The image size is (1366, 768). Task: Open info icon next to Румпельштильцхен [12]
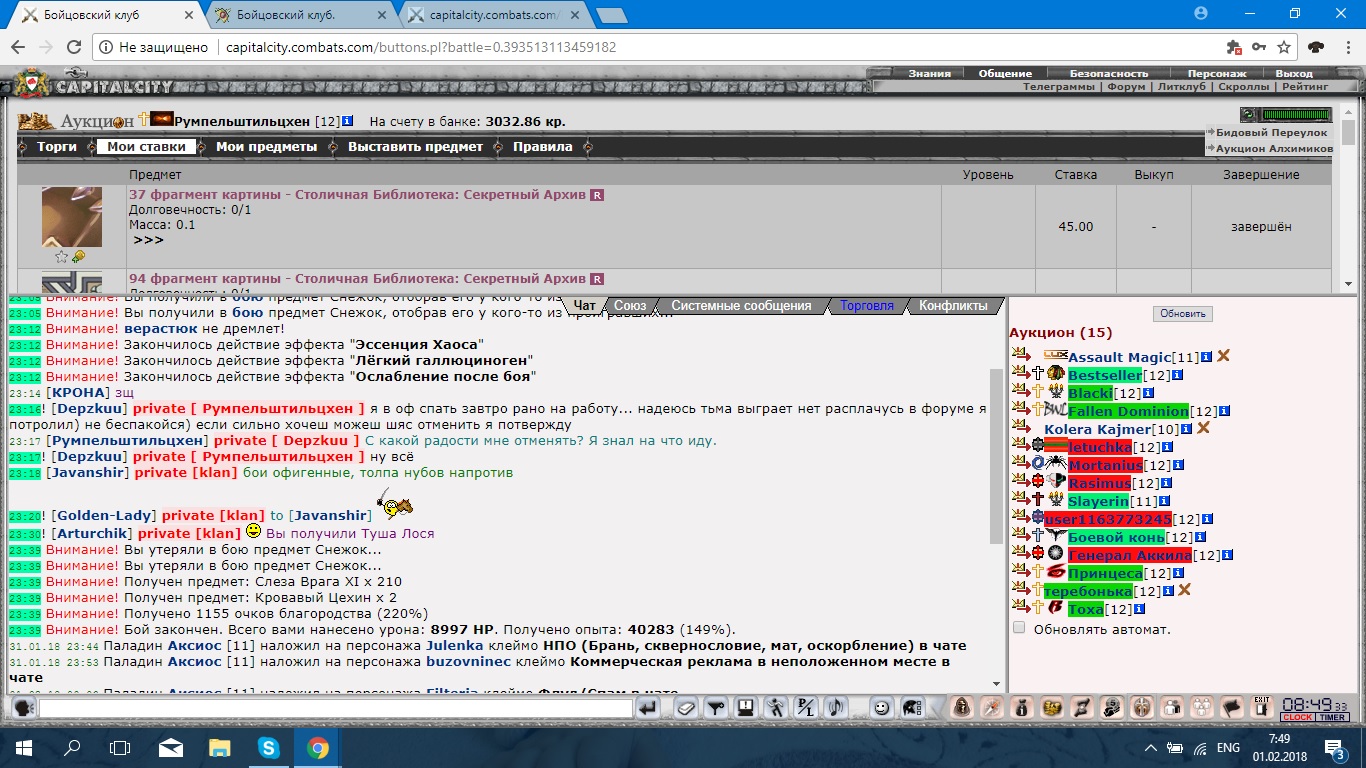(347, 121)
